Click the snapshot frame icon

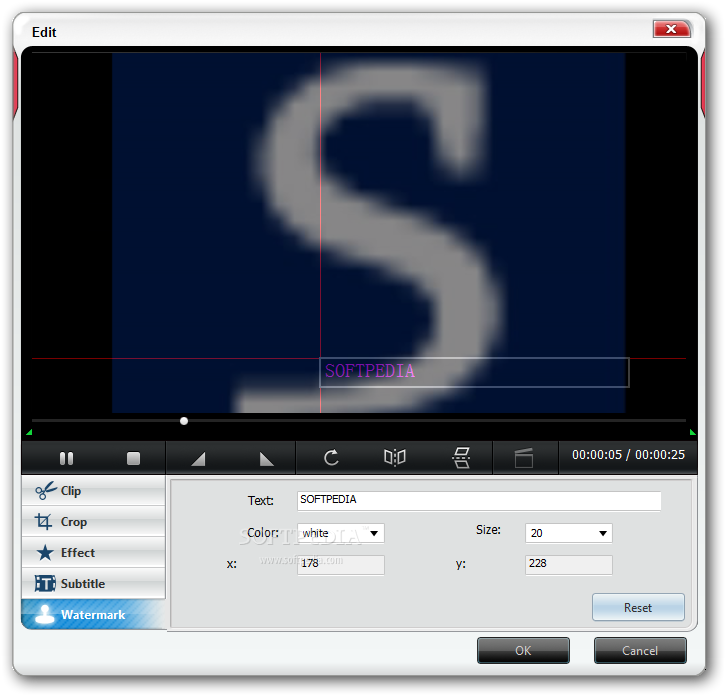pyautogui.click(x=524, y=458)
